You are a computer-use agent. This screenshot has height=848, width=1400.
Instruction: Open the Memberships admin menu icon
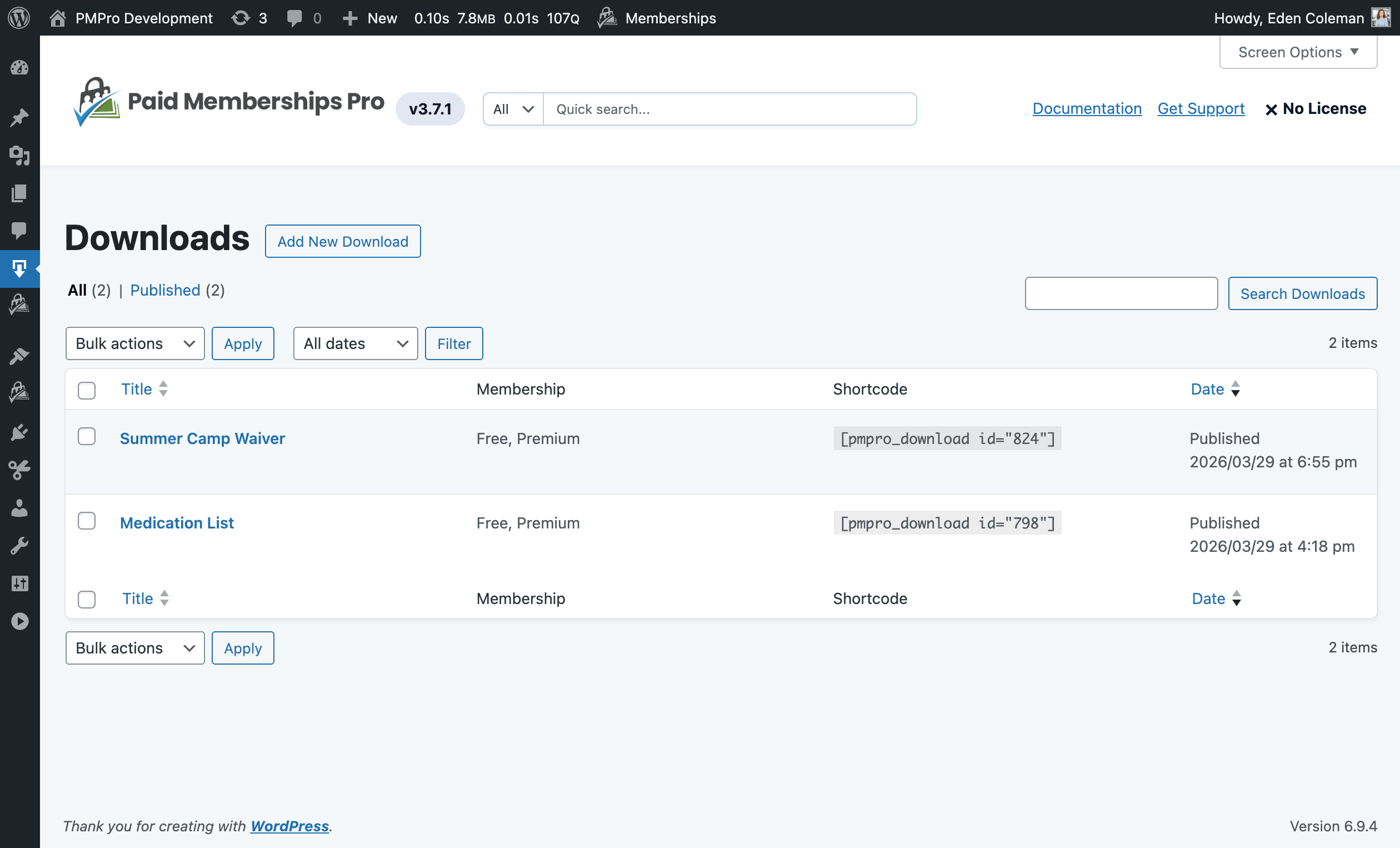tap(606, 18)
